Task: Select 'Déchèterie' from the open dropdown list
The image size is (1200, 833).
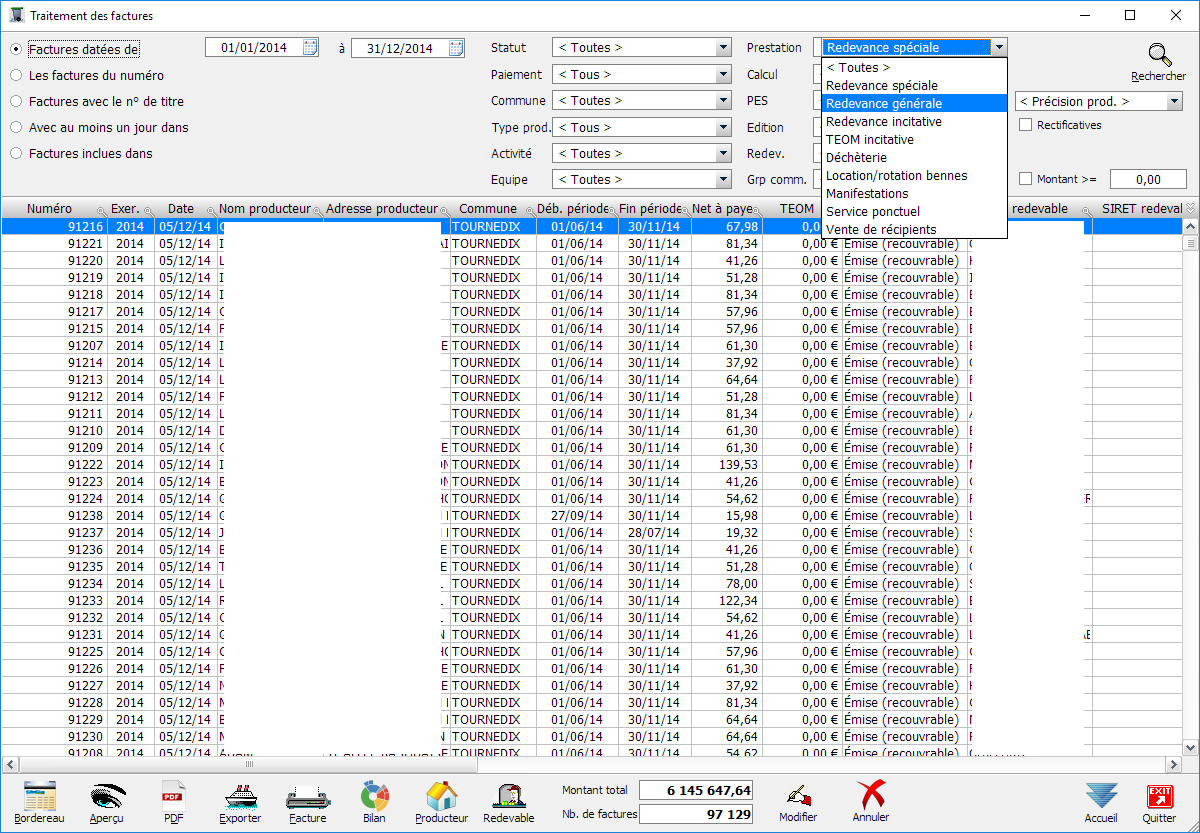Action: (x=856, y=157)
